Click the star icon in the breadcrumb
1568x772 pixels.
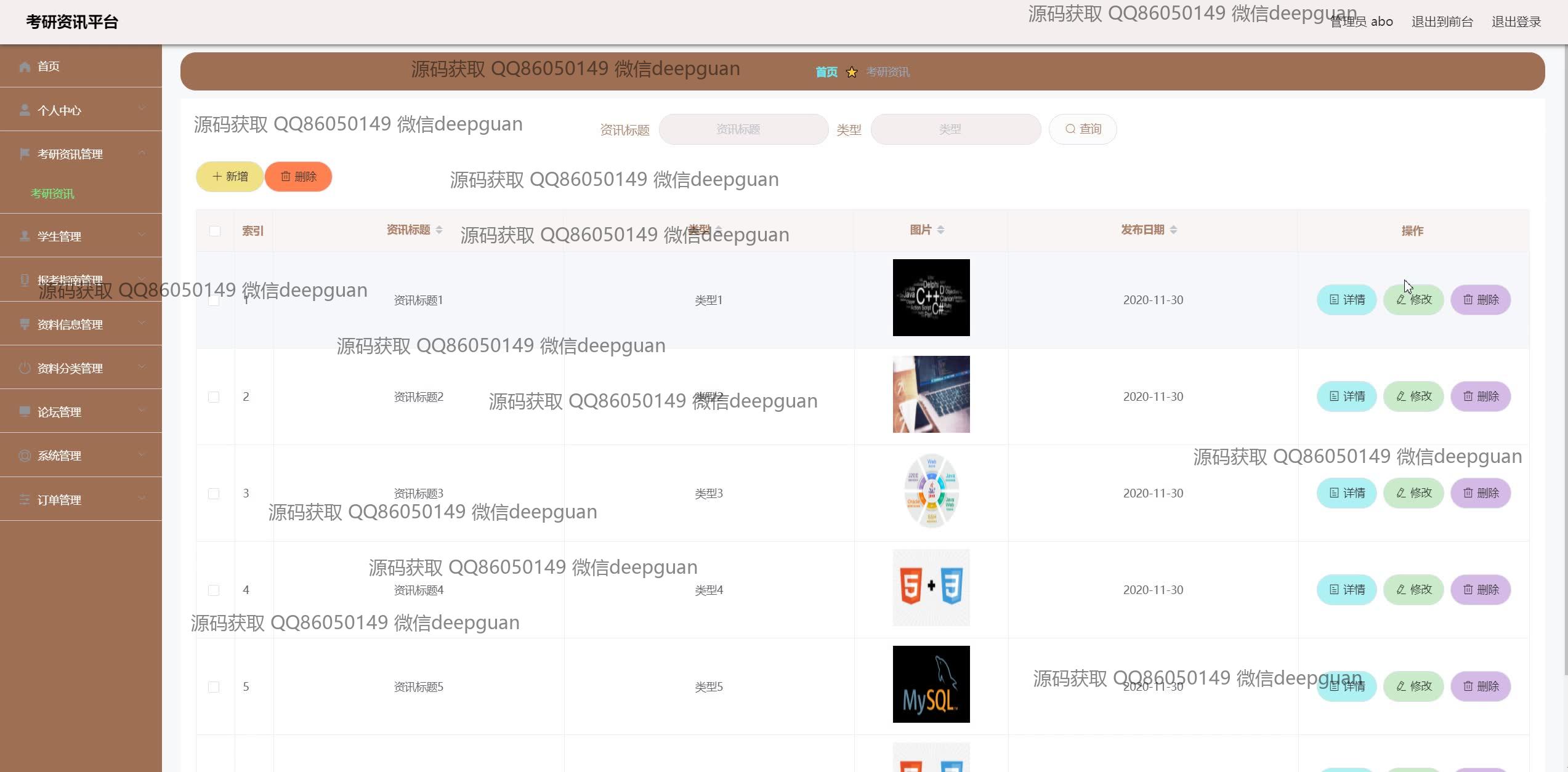(852, 72)
